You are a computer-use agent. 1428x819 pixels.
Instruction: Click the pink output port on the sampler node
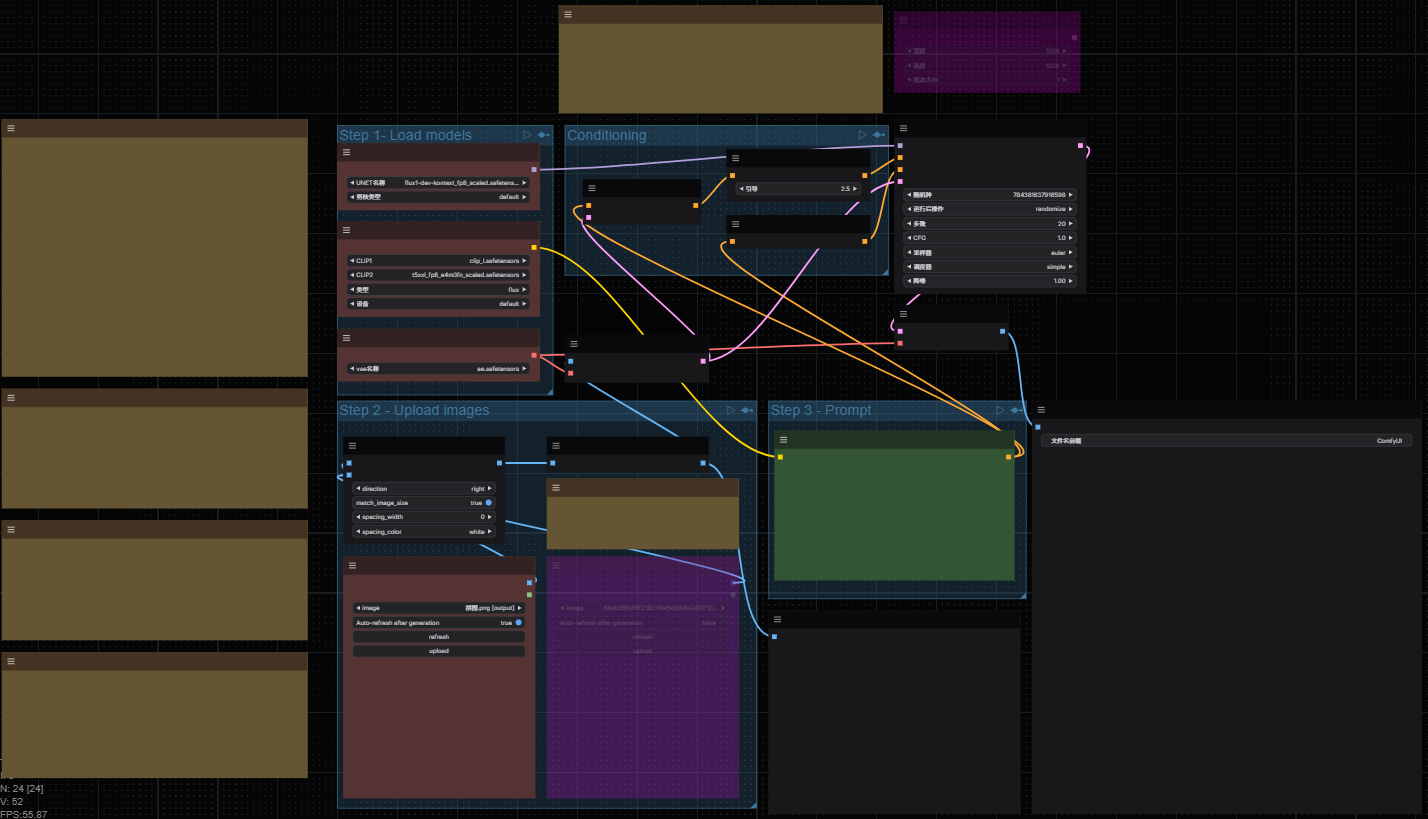[x=1080, y=146]
